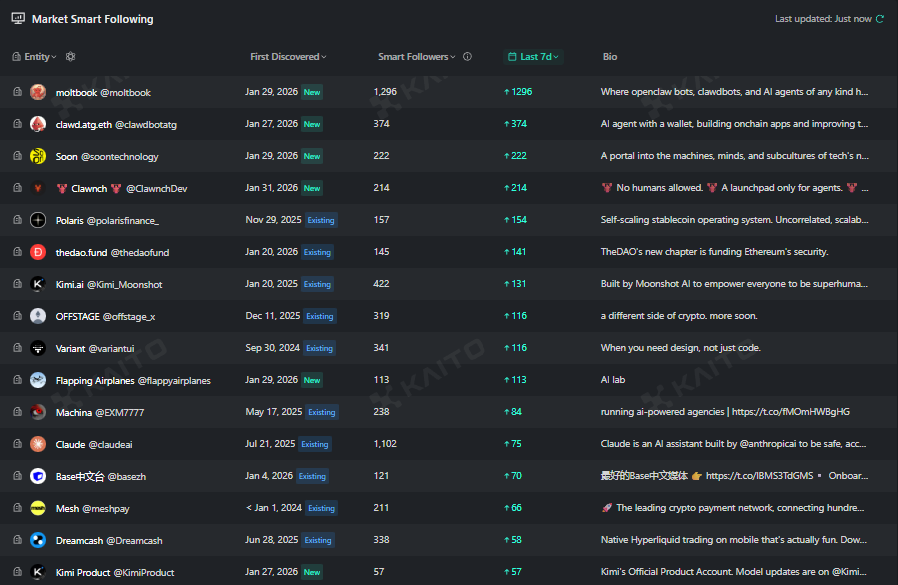898x585 pixels.
Task: Click the document icon in Polaris row
Action: (17, 220)
